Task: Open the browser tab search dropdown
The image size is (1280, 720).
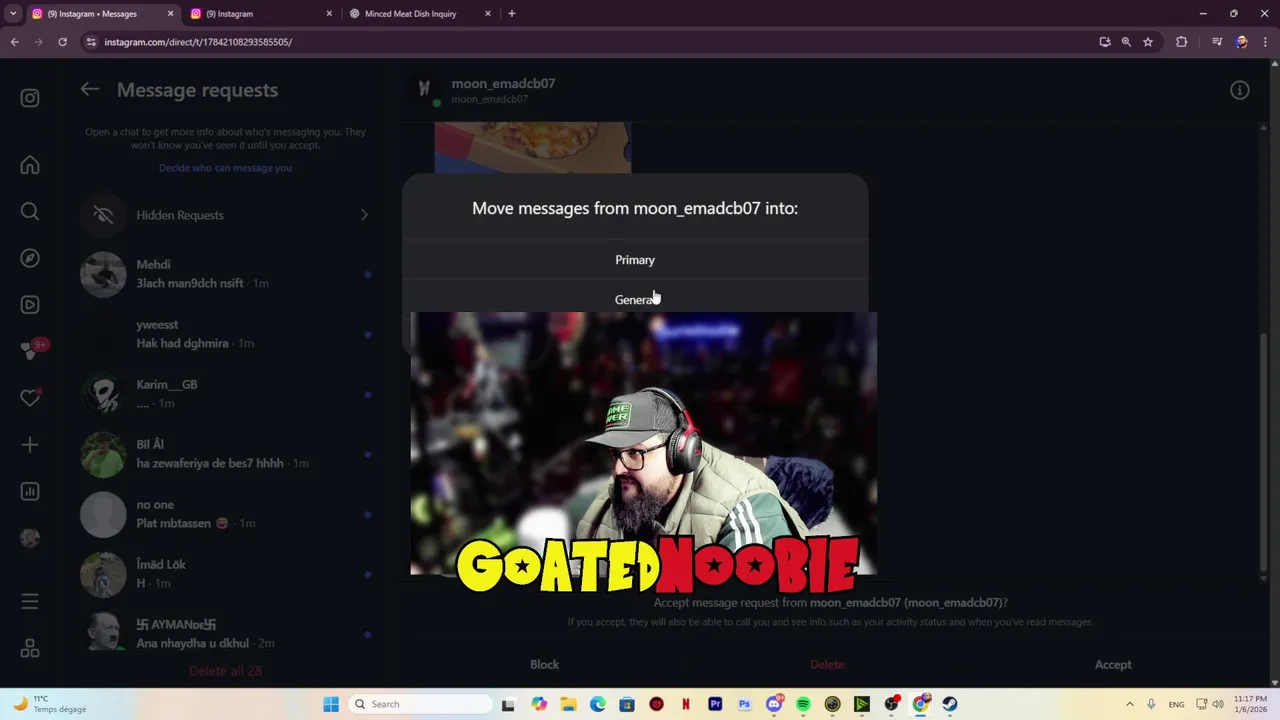Action: [x=13, y=14]
